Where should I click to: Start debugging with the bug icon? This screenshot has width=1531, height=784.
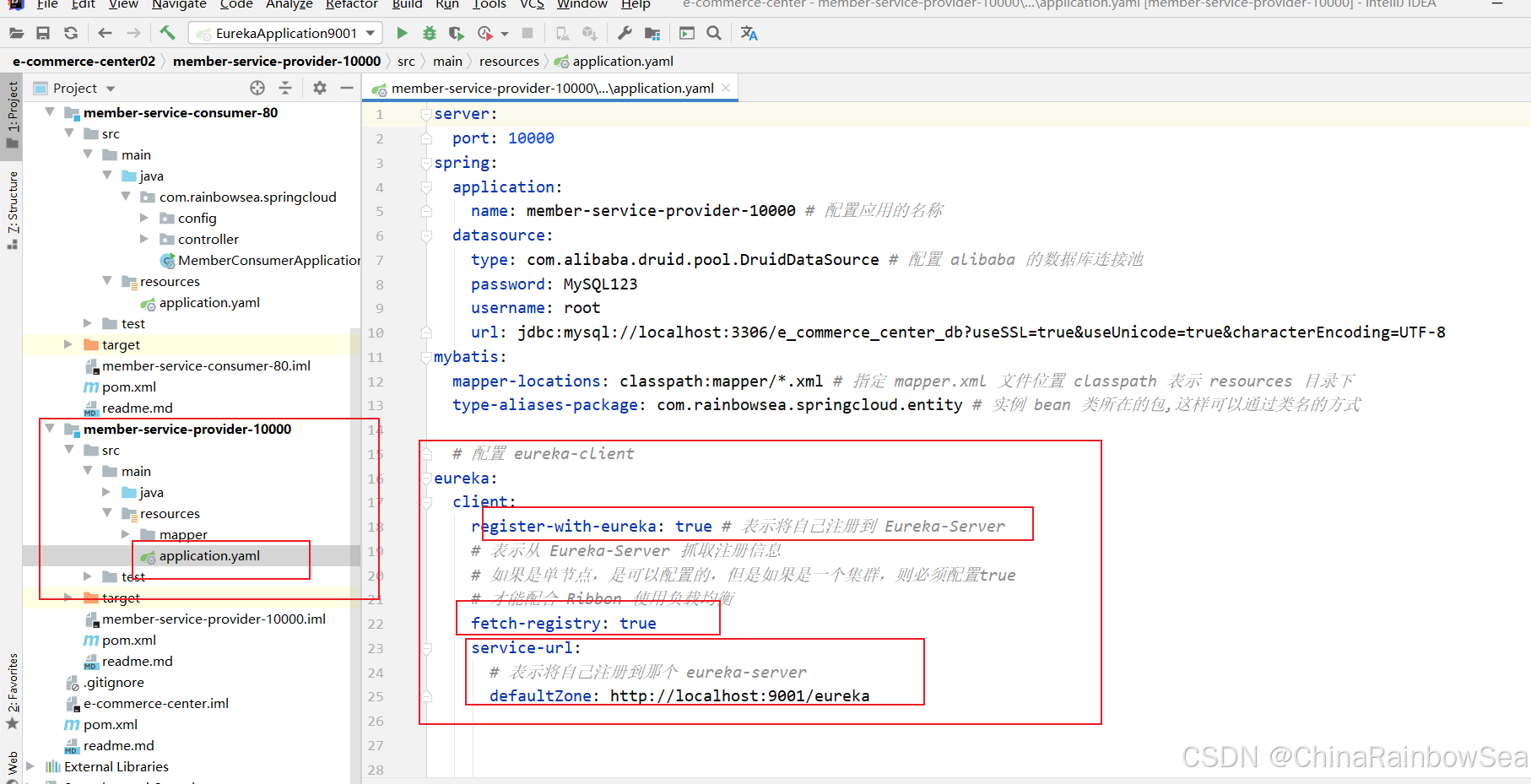click(x=430, y=33)
